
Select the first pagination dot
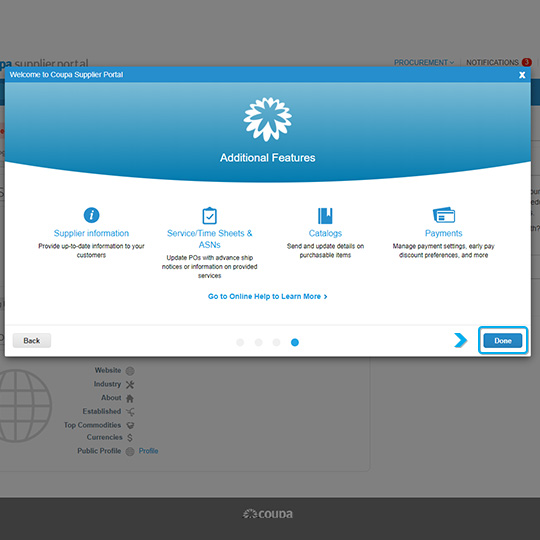240,342
